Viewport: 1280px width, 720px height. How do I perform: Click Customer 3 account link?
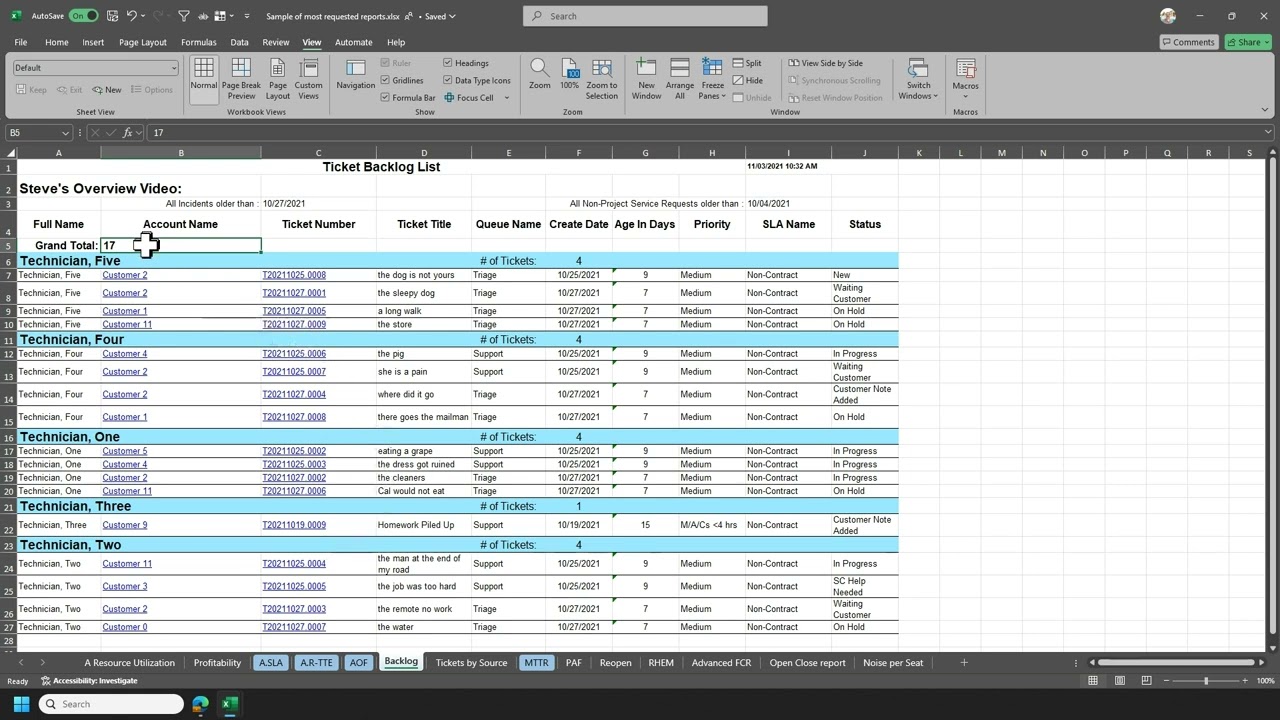124,586
